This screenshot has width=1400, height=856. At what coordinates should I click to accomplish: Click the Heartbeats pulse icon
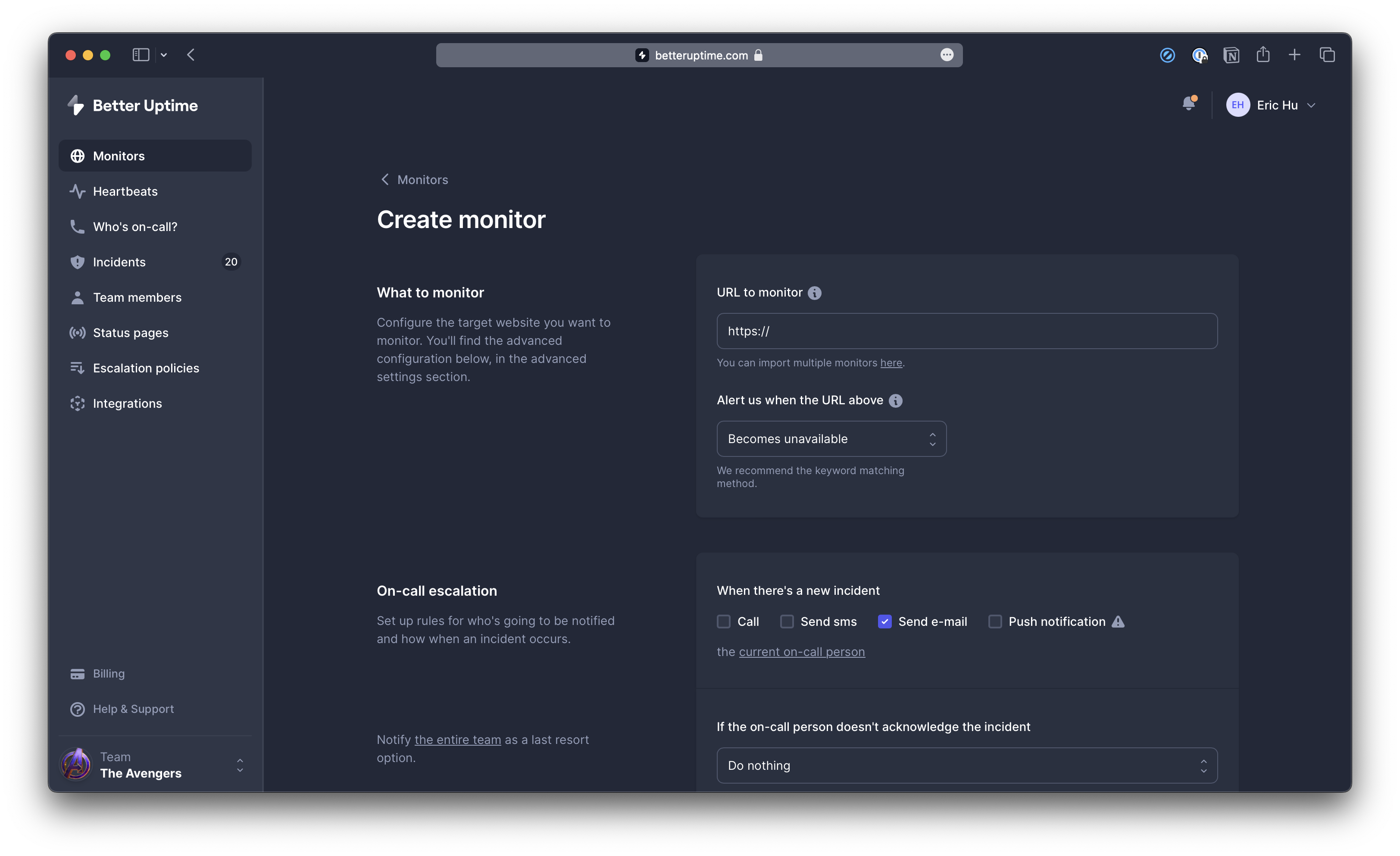point(77,191)
